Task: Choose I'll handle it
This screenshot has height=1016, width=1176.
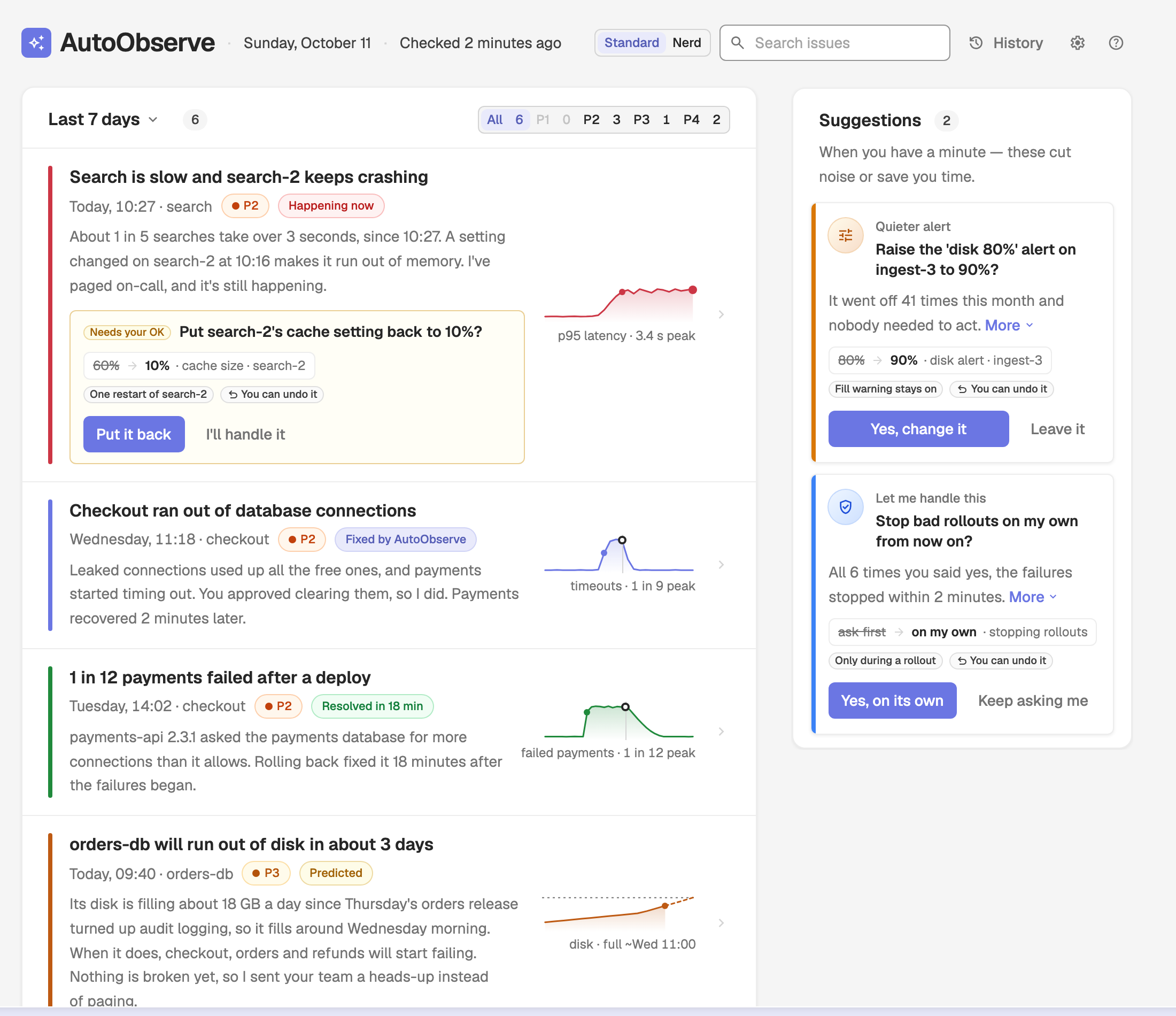Action: pyautogui.click(x=245, y=434)
